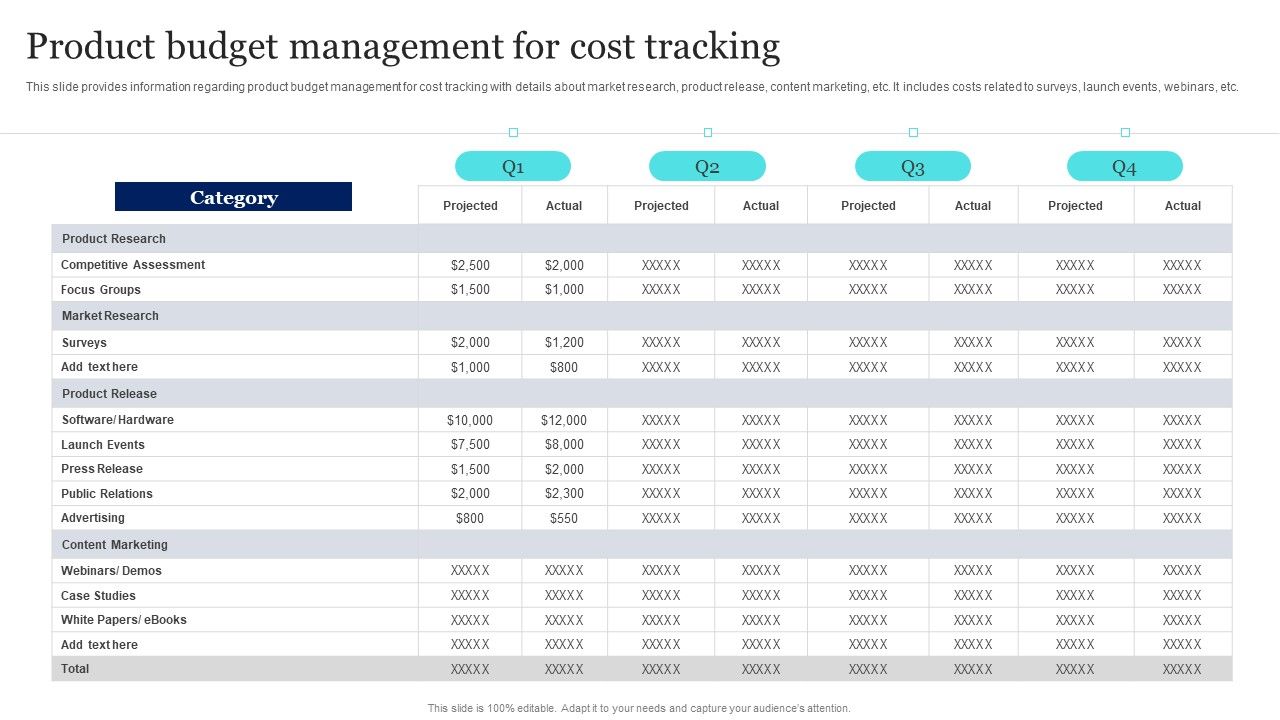Select Software/ Hardware Q1 projected $10,000
1280x720 pixels.
point(470,421)
